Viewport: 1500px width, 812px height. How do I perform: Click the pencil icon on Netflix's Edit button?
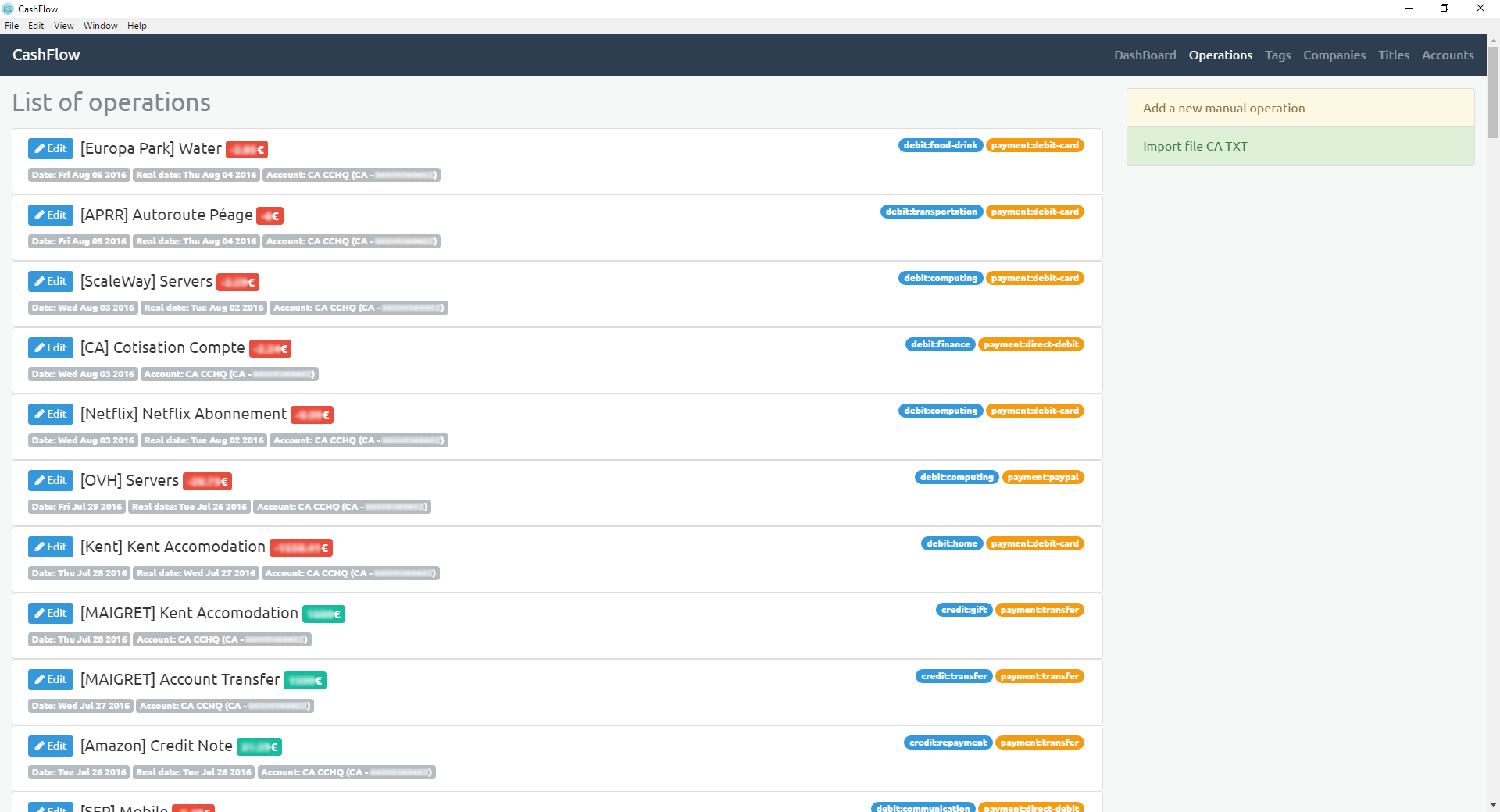[x=39, y=414]
